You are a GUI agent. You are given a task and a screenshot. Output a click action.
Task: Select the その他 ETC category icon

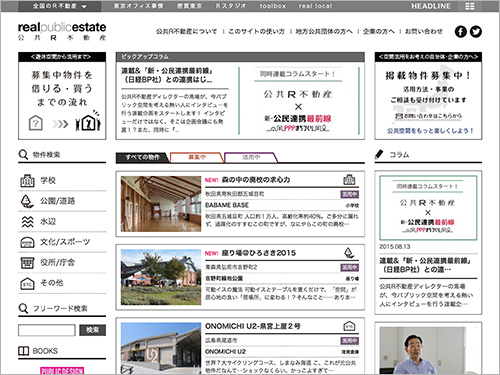click(27, 284)
